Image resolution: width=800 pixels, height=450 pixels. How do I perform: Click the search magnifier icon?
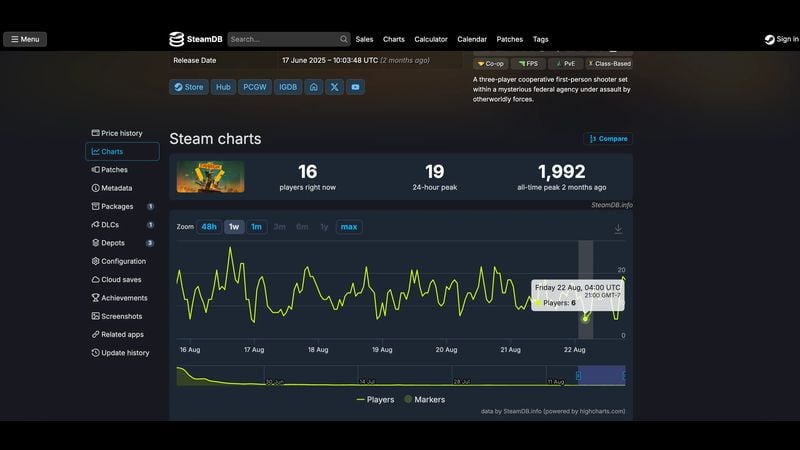click(344, 39)
